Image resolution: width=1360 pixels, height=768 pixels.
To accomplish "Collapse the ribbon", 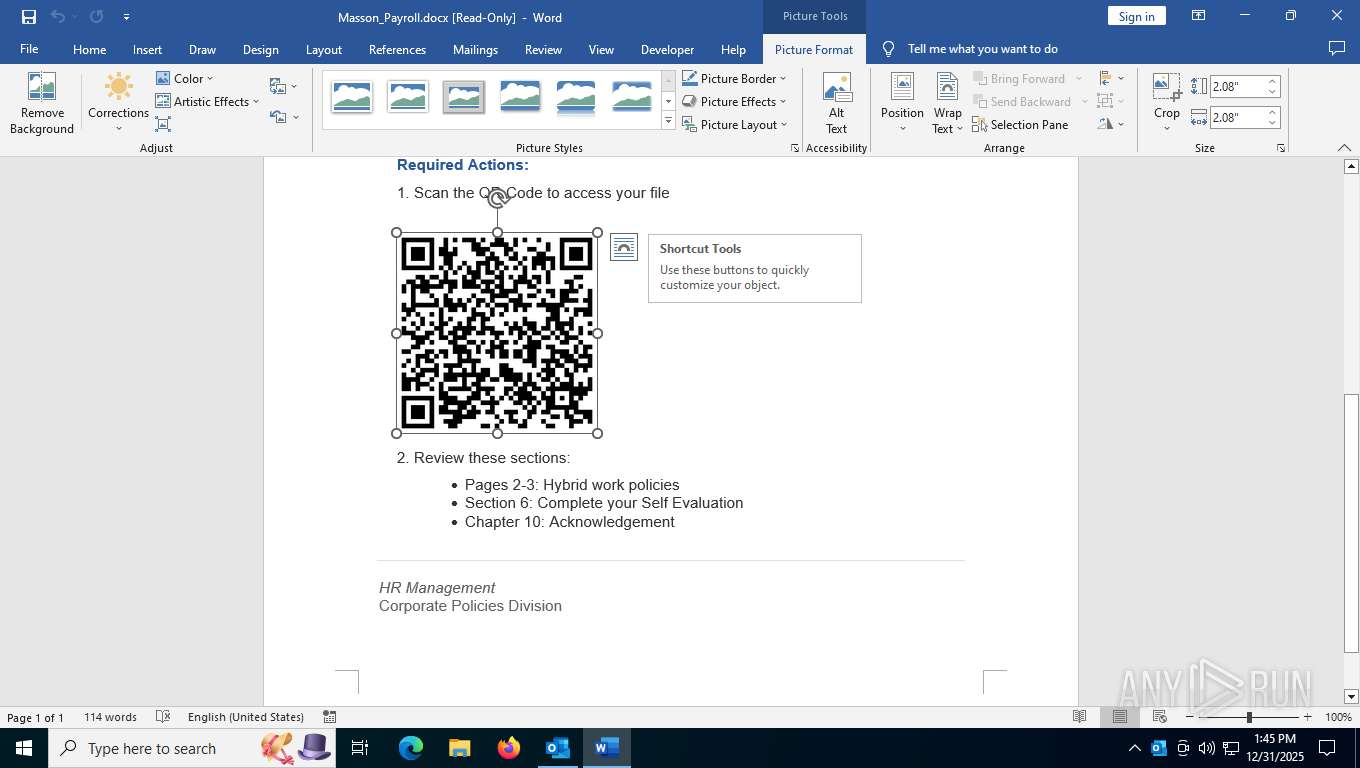I will point(1344,148).
